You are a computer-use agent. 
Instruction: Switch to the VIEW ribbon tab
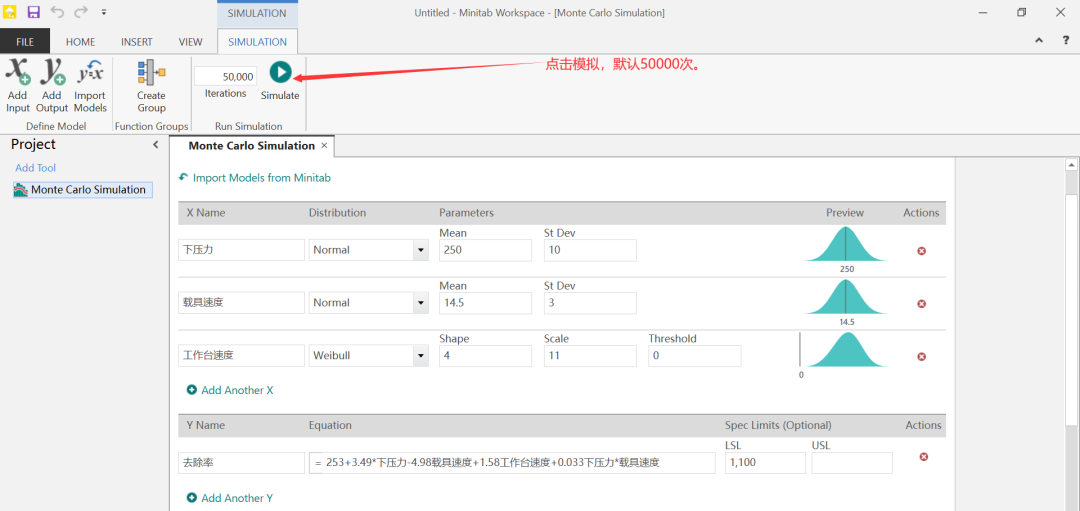191,41
